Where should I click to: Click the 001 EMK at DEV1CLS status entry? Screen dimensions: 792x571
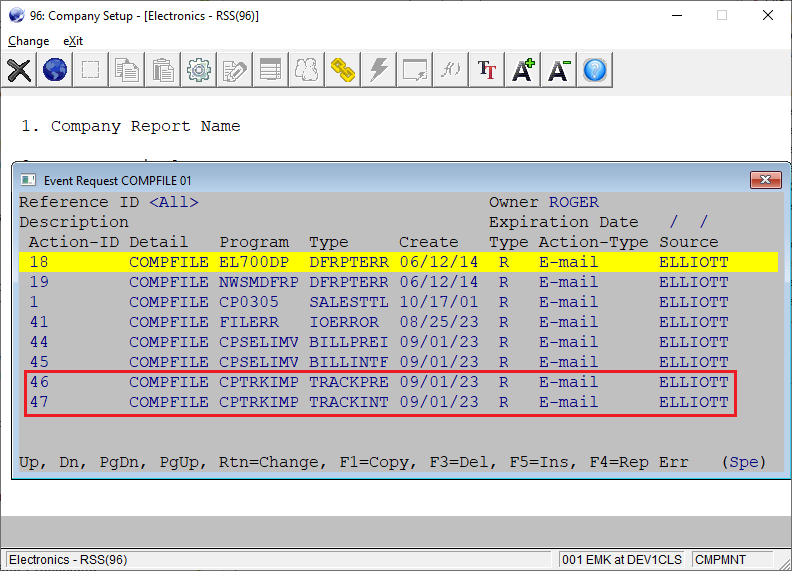coord(621,559)
